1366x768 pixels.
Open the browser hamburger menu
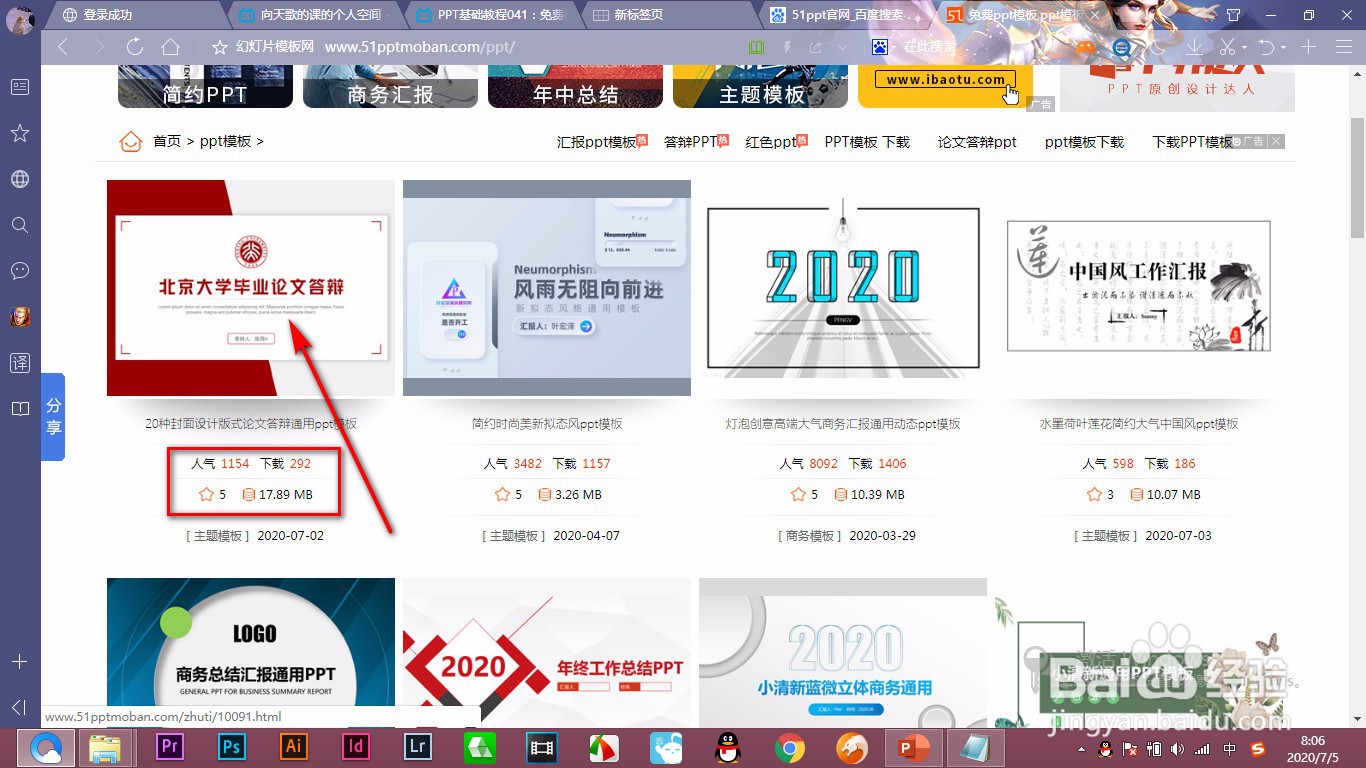pyautogui.click(x=1343, y=47)
